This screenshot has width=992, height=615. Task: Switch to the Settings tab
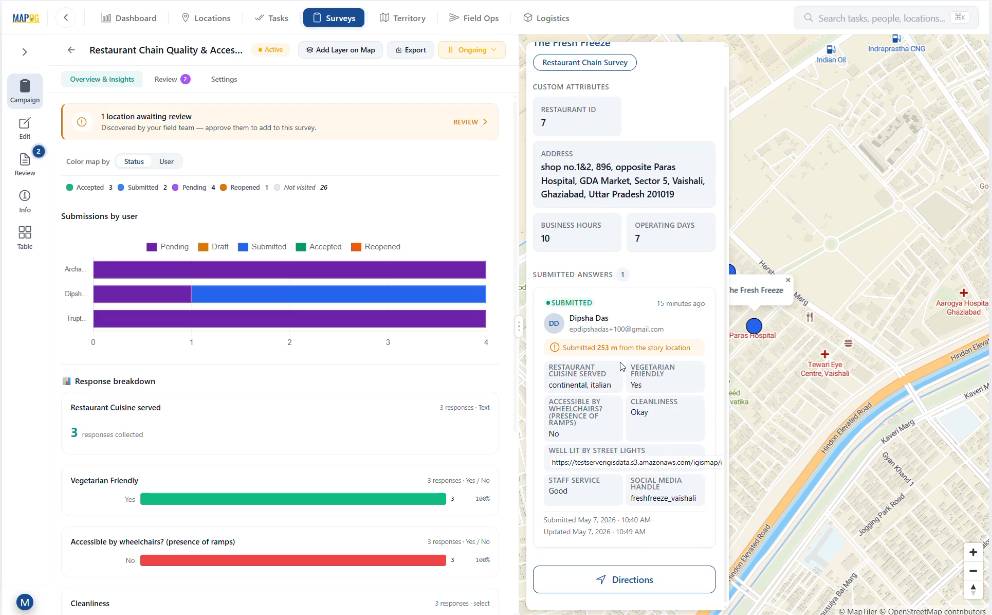click(224, 80)
